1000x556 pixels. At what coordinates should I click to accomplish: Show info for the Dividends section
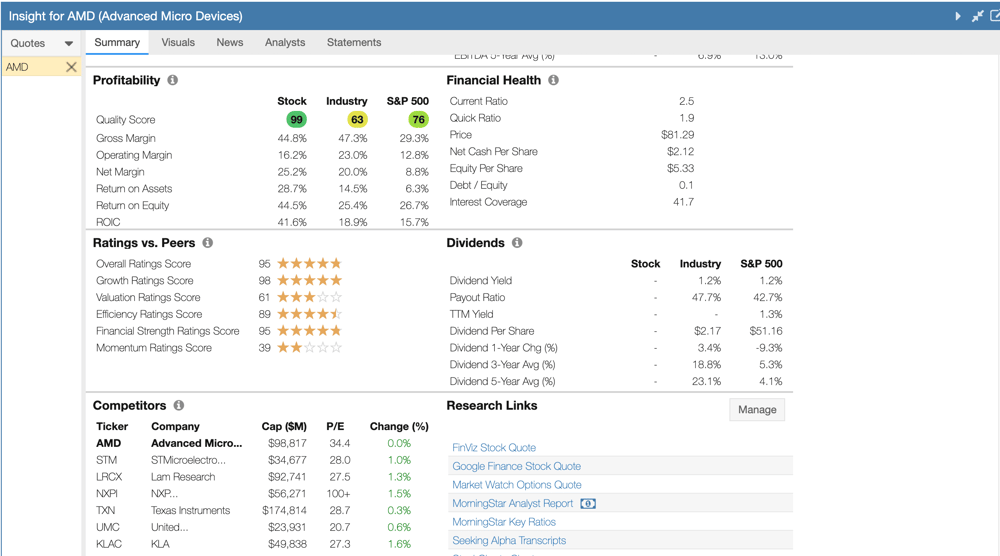pos(517,243)
